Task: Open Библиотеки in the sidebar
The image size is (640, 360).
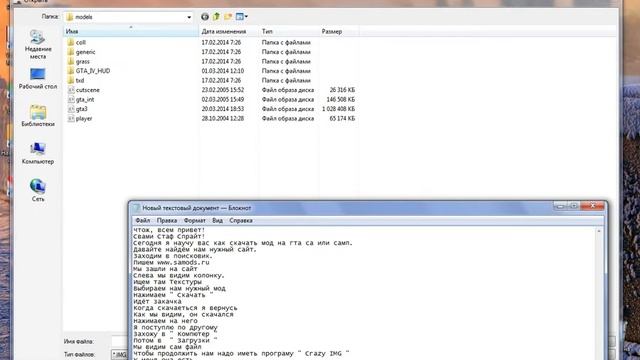Action: (38, 116)
